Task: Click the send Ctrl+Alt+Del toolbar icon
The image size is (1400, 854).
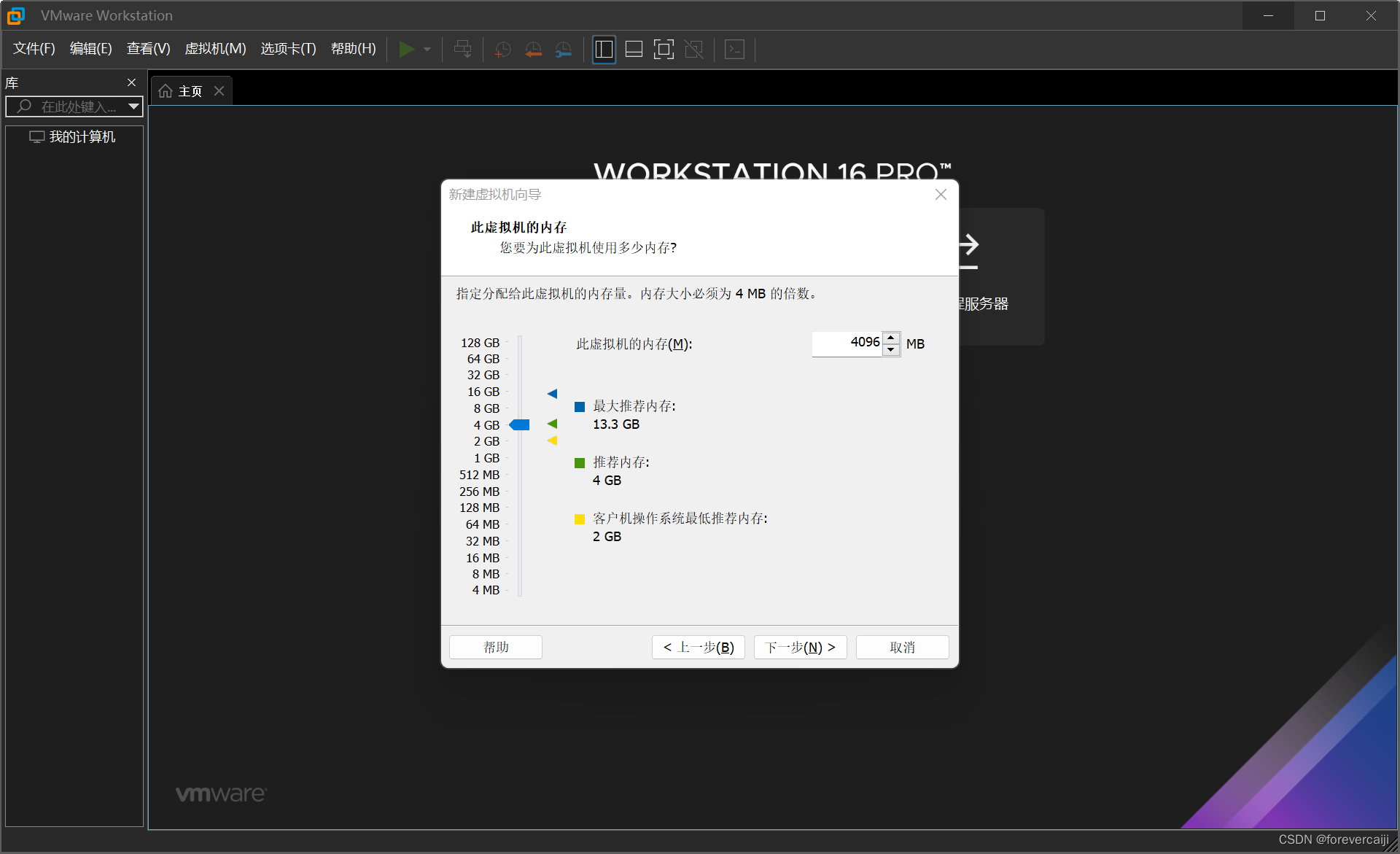Action: coord(462,49)
